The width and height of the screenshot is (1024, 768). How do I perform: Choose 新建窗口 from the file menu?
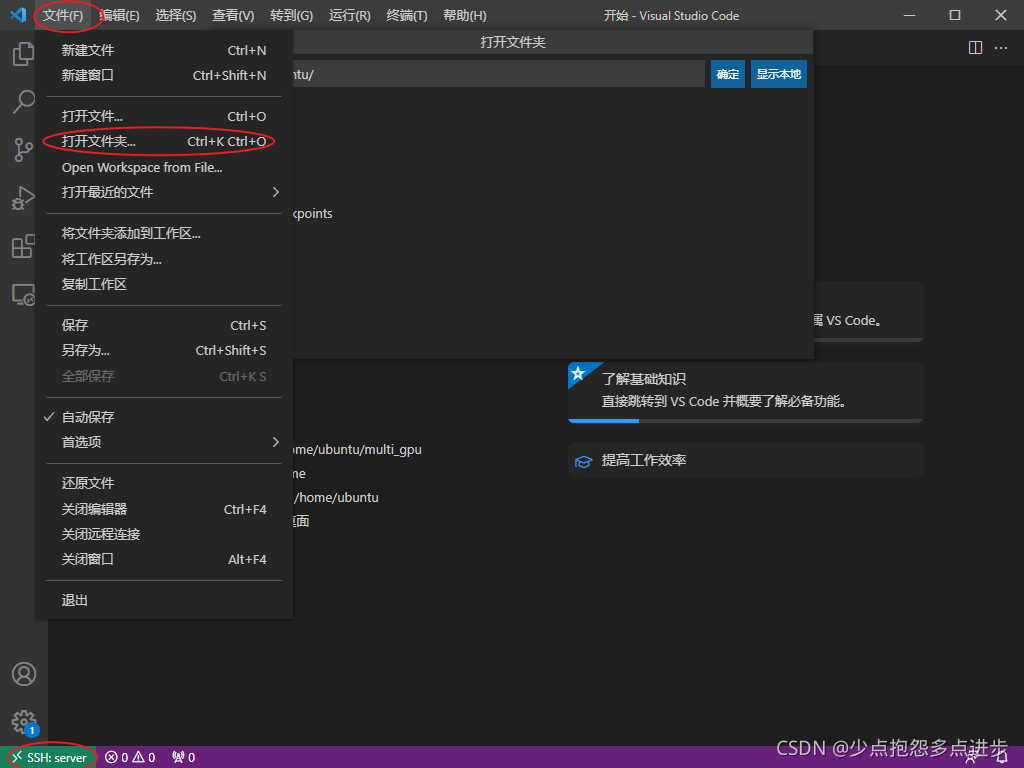click(x=163, y=75)
